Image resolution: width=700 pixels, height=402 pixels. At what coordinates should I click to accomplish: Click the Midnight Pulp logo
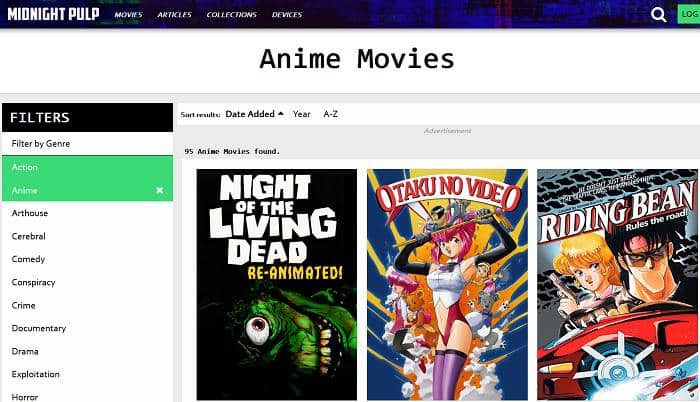tap(53, 14)
